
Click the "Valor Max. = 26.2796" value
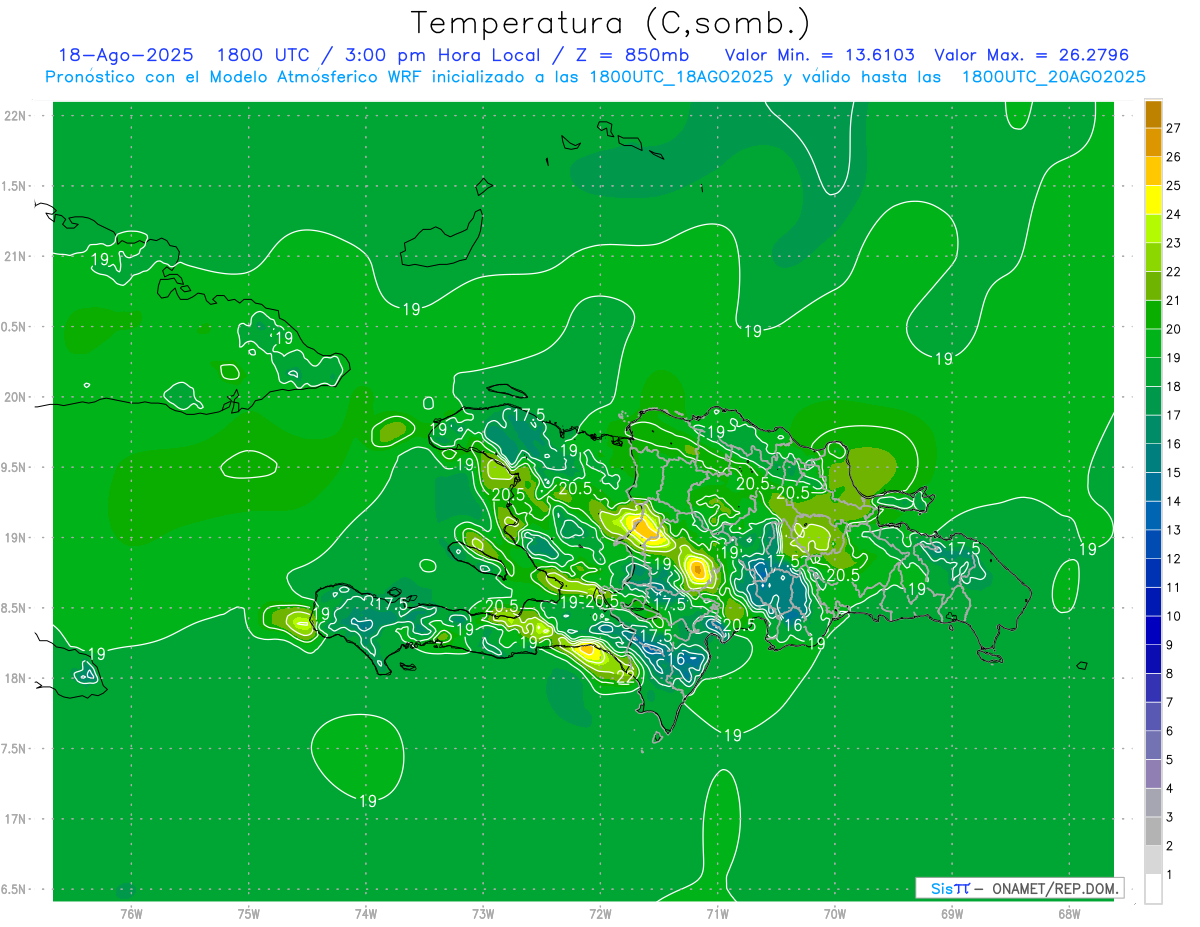coord(1031,55)
